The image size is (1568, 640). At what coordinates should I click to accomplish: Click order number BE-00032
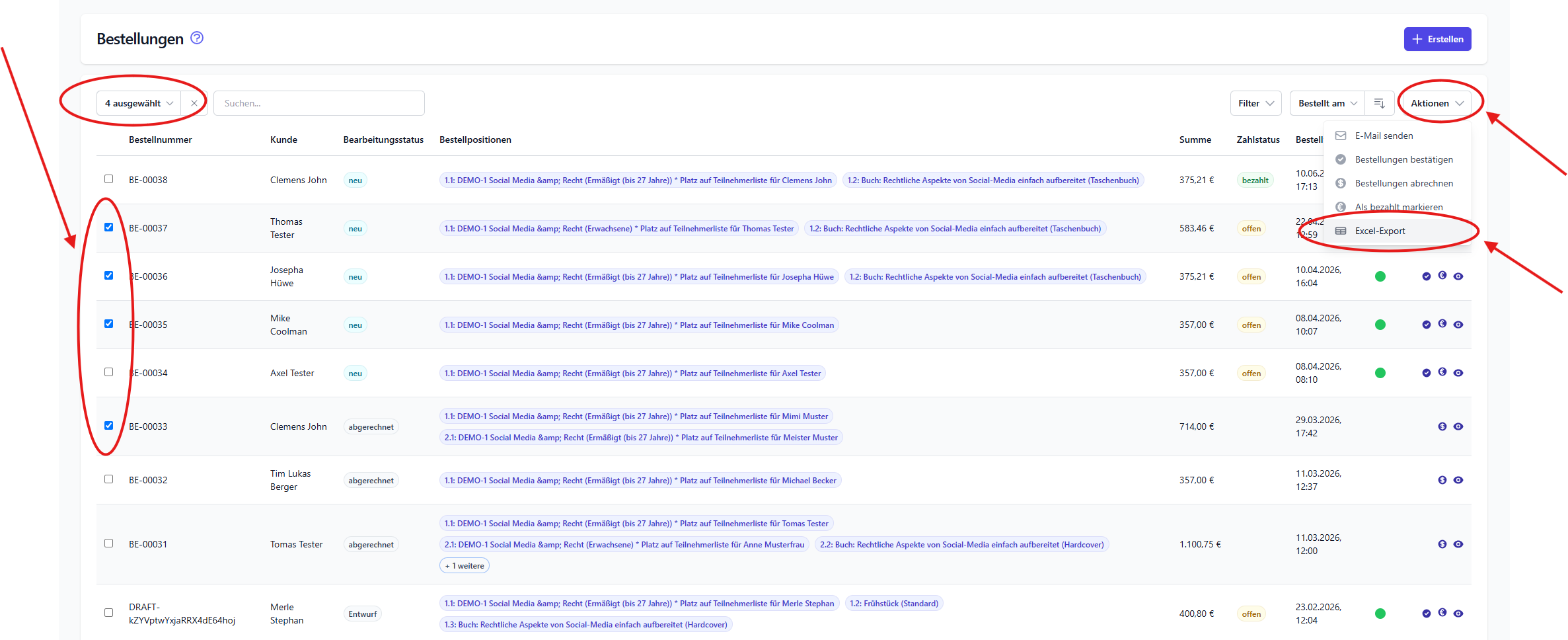pos(148,480)
